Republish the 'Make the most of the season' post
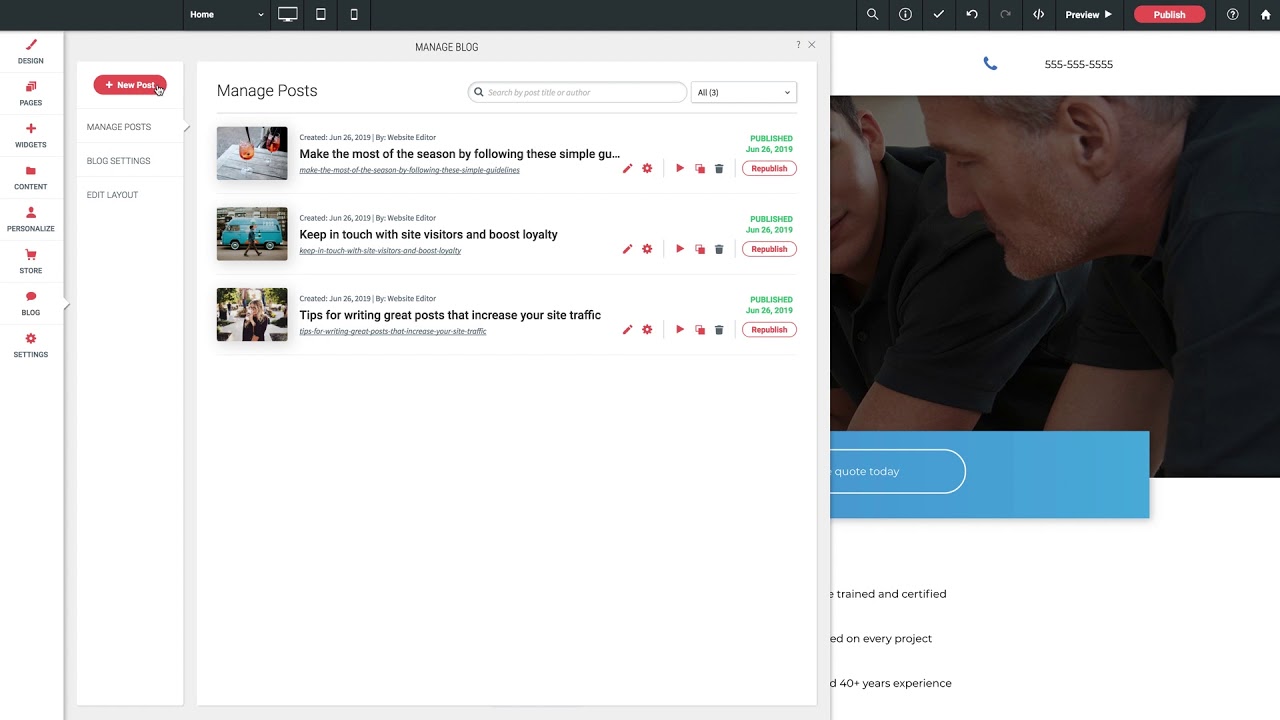This screenshot has height=720, width=1280. tap(769, 168)
